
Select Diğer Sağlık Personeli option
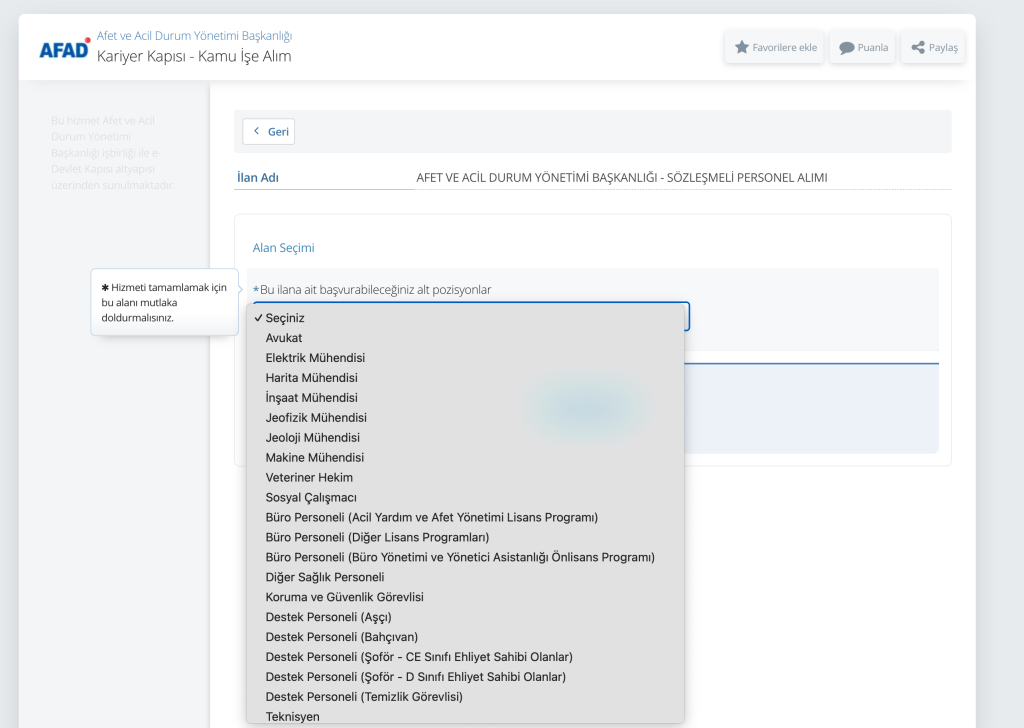[325, 577]
